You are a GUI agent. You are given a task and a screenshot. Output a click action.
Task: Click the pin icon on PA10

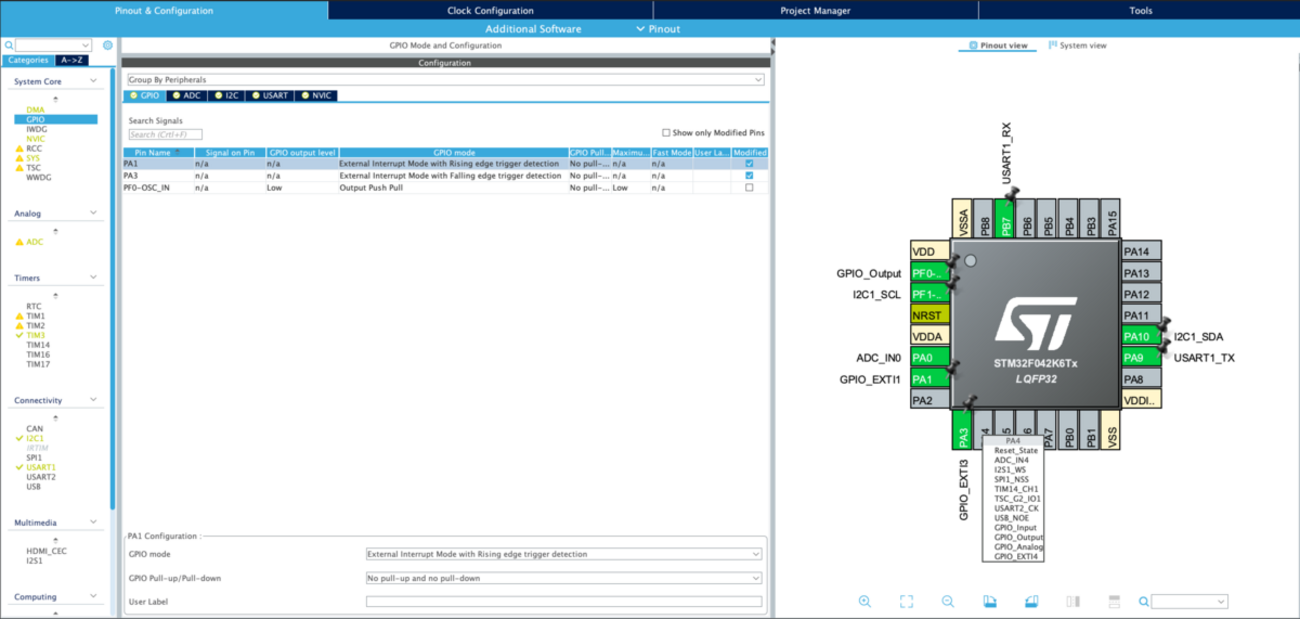tap(1165, 324)
